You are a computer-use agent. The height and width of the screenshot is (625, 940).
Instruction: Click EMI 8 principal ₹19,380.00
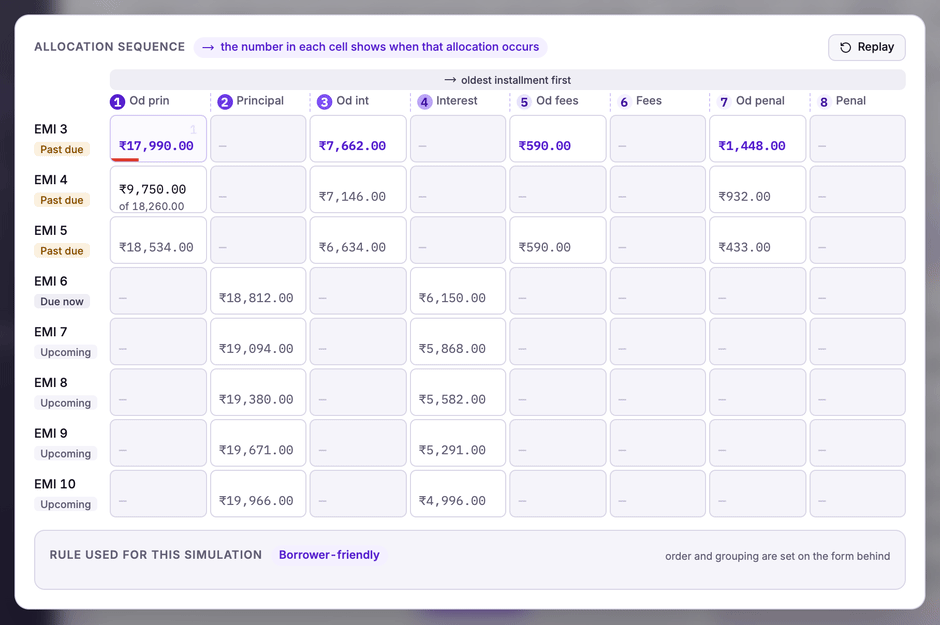tap(258, 392)
